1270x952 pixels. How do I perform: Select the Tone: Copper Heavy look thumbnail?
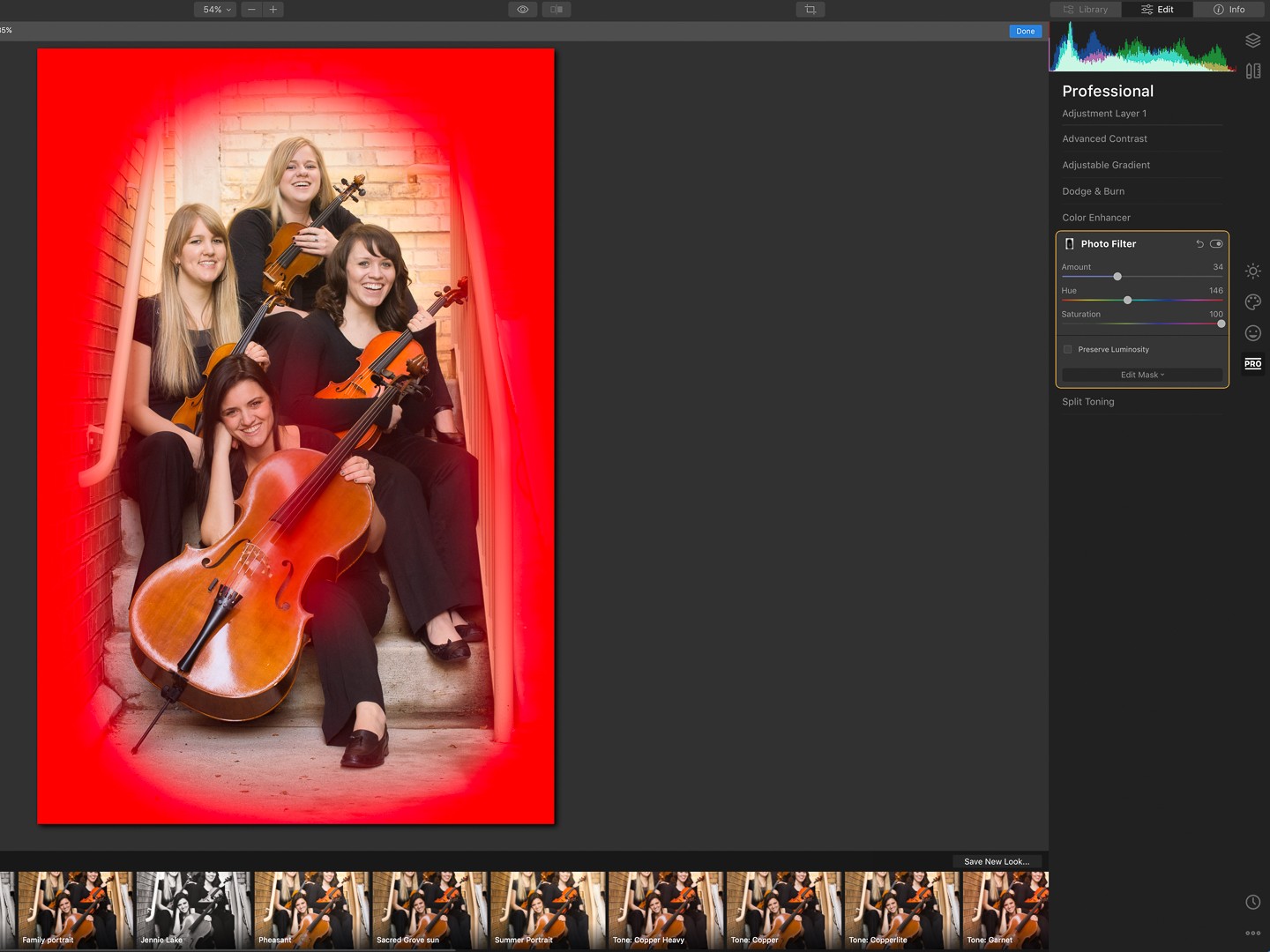point(666,910)
